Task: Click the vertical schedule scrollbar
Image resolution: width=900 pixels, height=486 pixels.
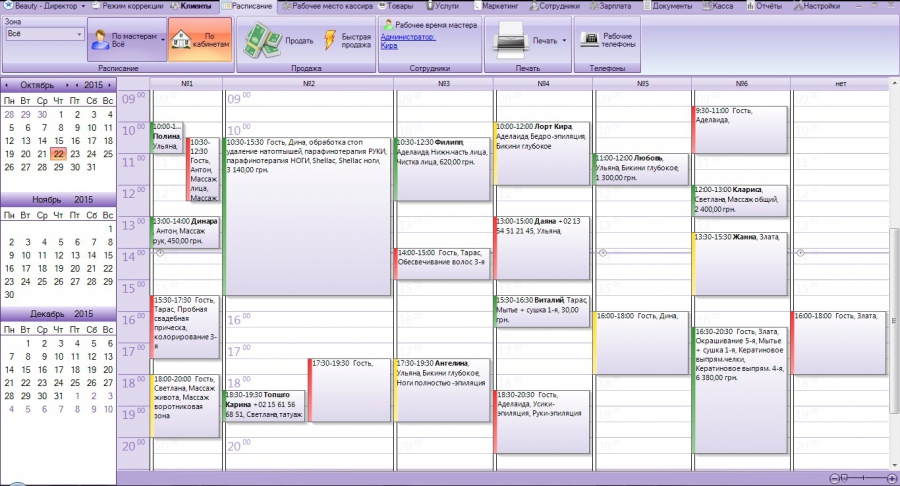Action: (894, 320)
